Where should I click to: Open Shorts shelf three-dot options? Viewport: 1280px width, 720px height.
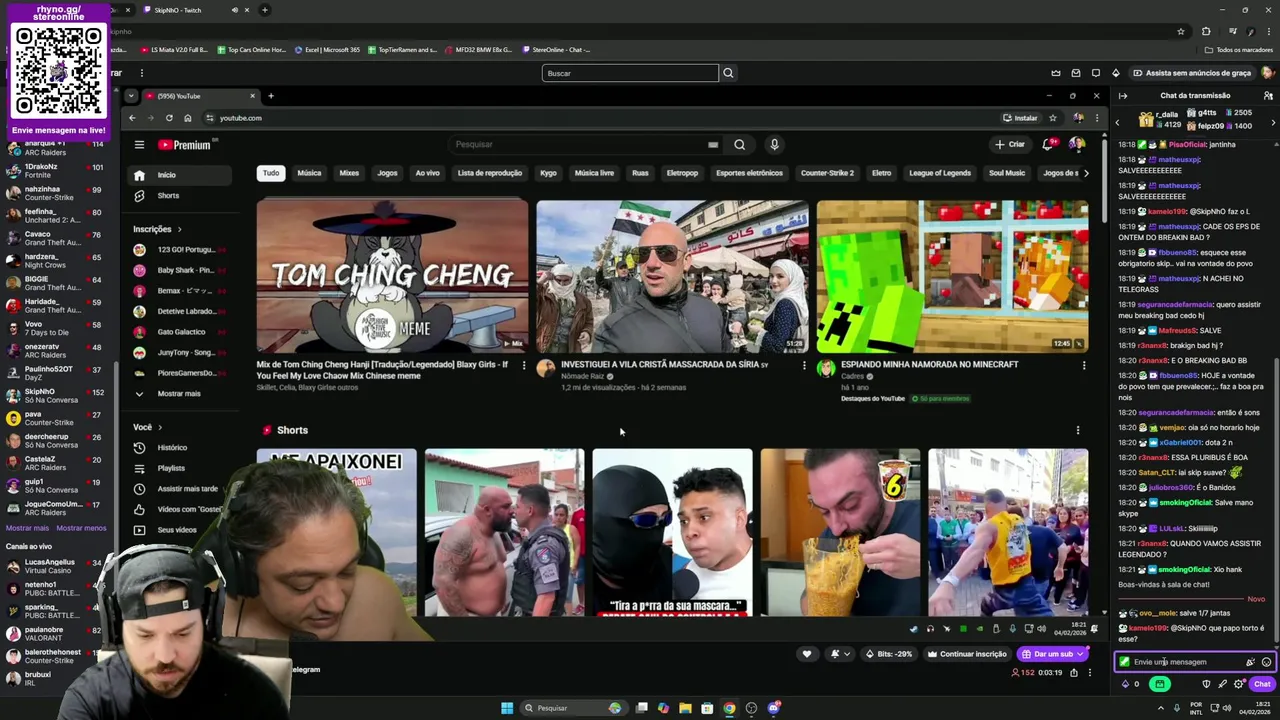click(x=1078, y=430)
